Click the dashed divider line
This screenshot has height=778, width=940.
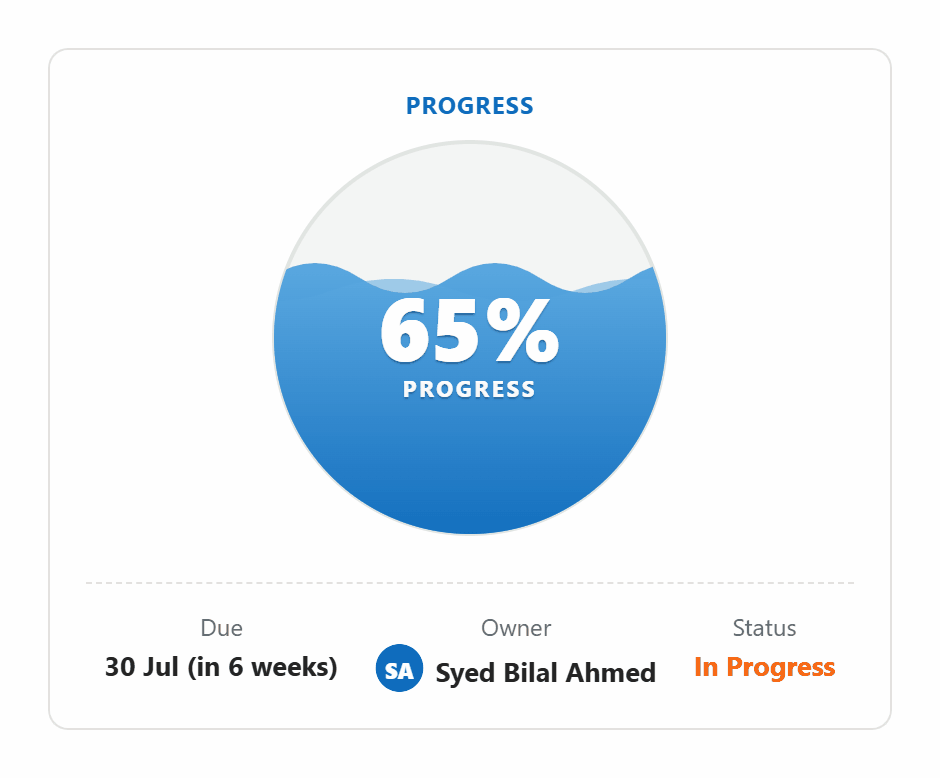(470, 582)
